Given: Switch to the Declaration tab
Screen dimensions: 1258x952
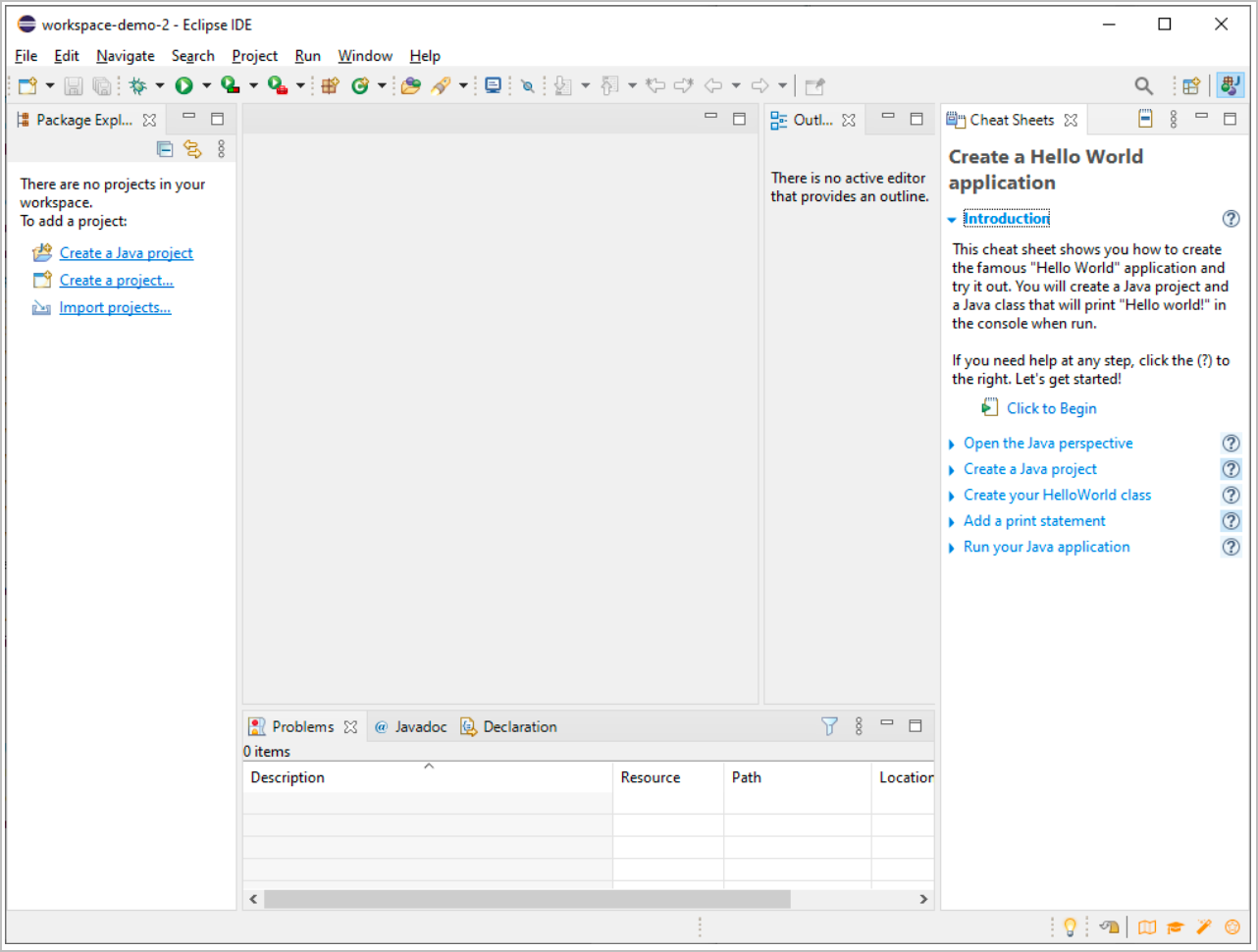Looking at the screenshot, I should tap(508, 726).
